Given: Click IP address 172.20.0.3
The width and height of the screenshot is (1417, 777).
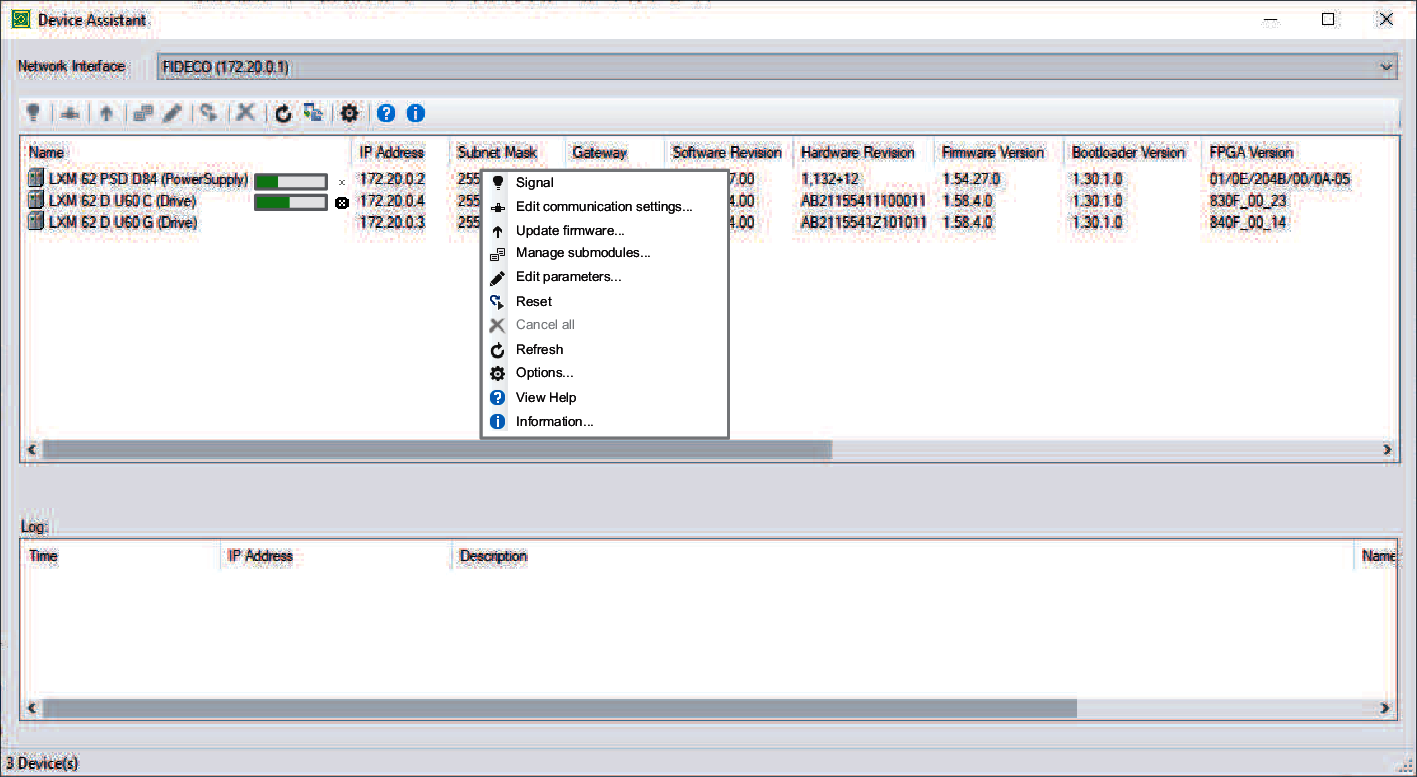Looking at the screenshot, I should pos(392,222).
